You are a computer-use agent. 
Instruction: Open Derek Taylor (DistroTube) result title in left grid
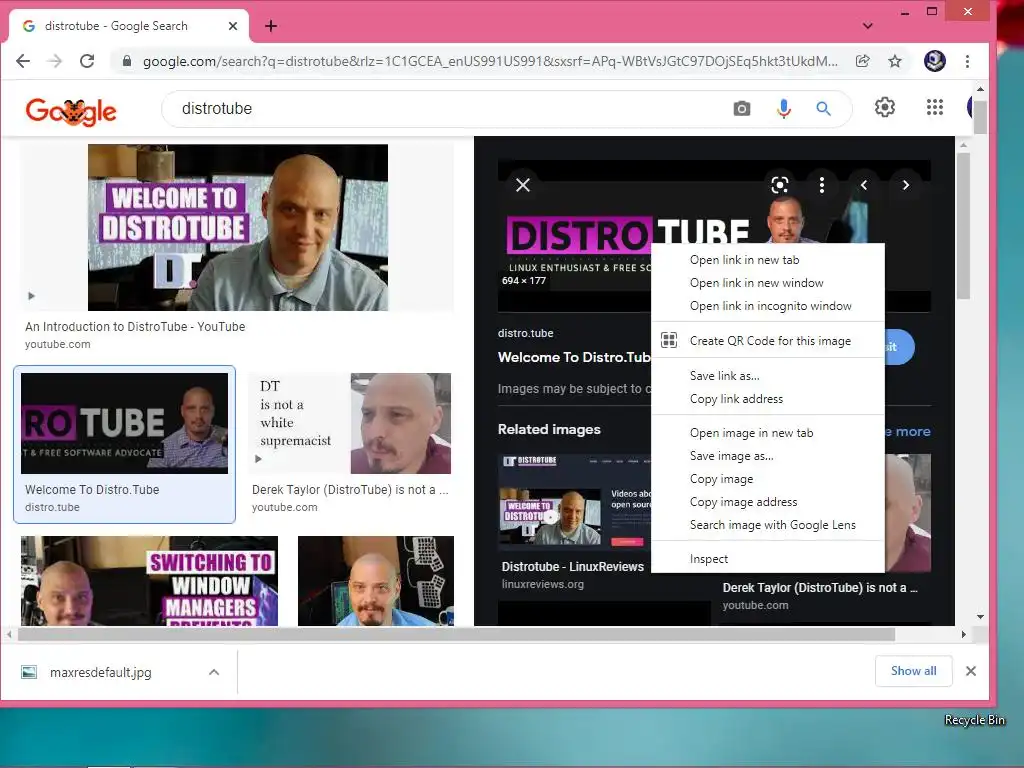(x=350, y=490)
